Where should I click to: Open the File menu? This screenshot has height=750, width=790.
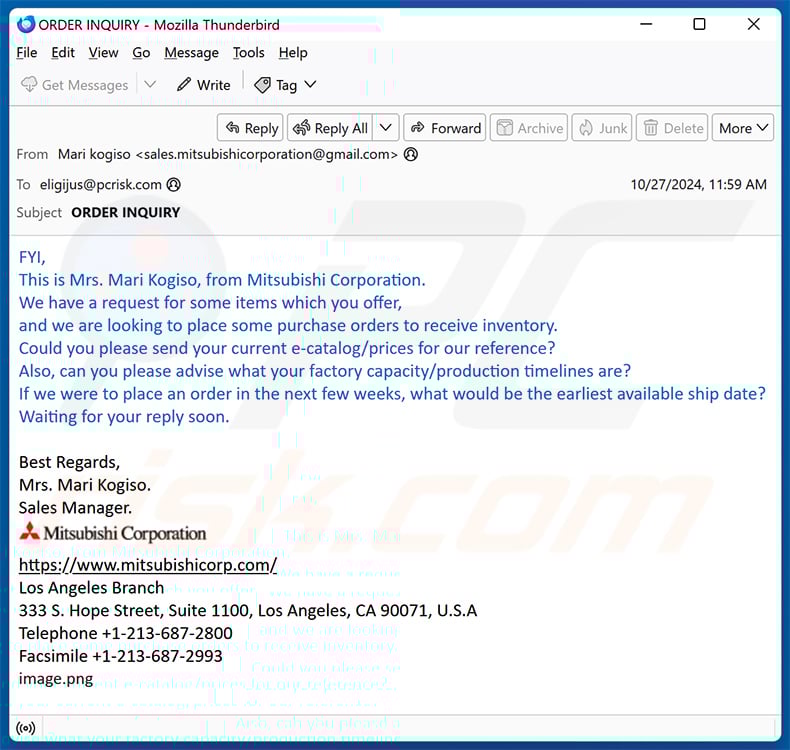27,53
